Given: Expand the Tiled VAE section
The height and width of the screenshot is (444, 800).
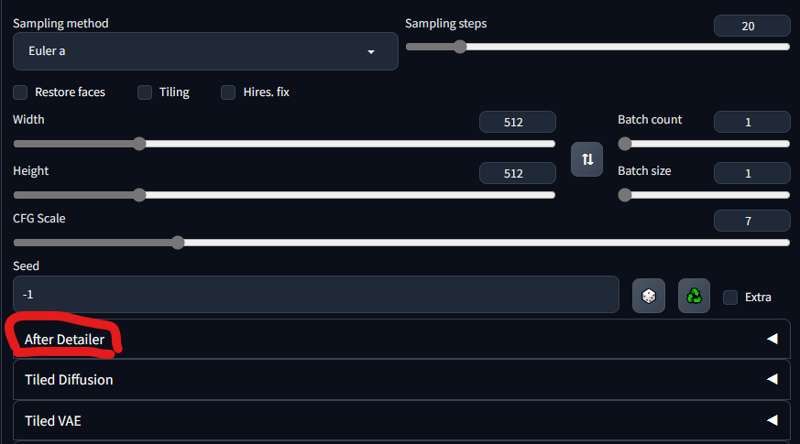Looking at the screenshot, I should 402,420.
